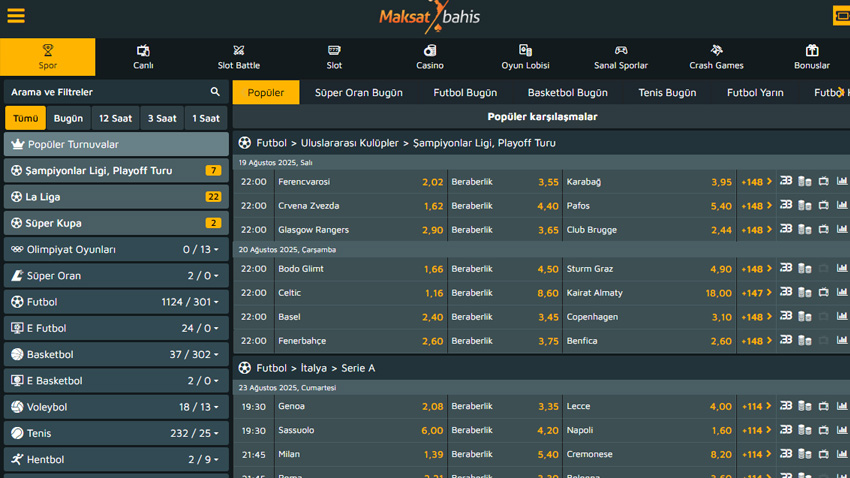Screen dimensions: 850x478
Task: Open statistics chart icon for Milan match
Action: (x=842, y=454)
